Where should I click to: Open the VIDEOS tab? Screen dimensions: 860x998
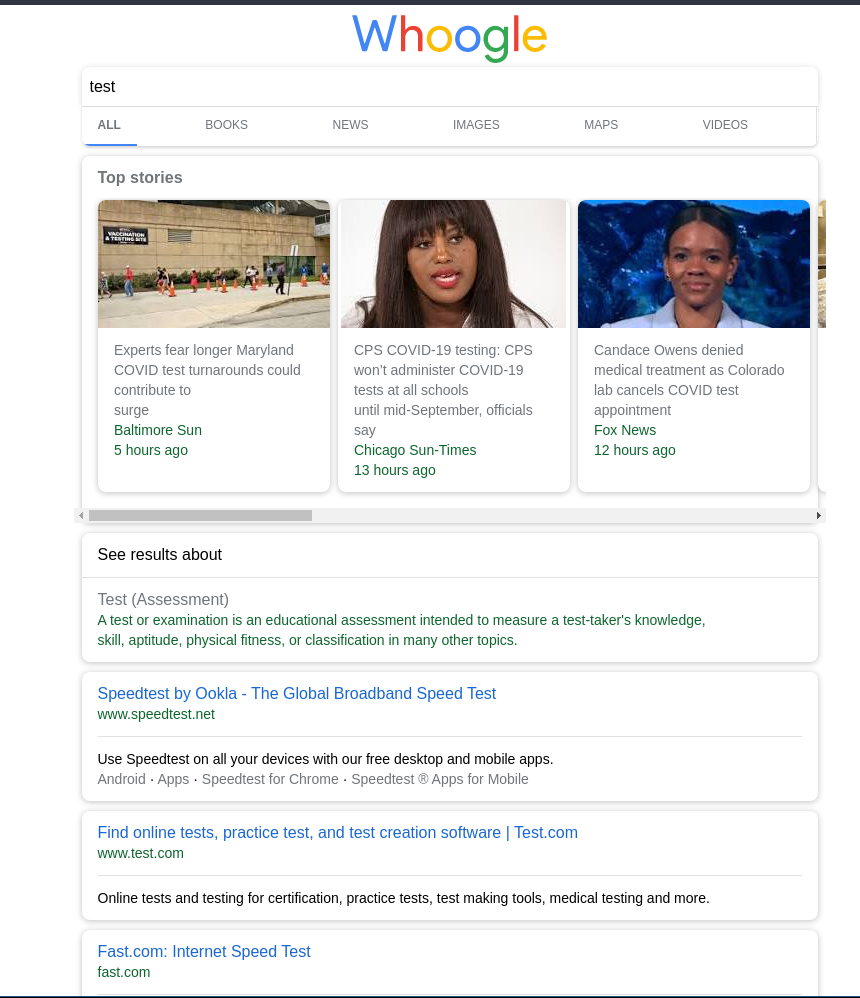[725, 125]
